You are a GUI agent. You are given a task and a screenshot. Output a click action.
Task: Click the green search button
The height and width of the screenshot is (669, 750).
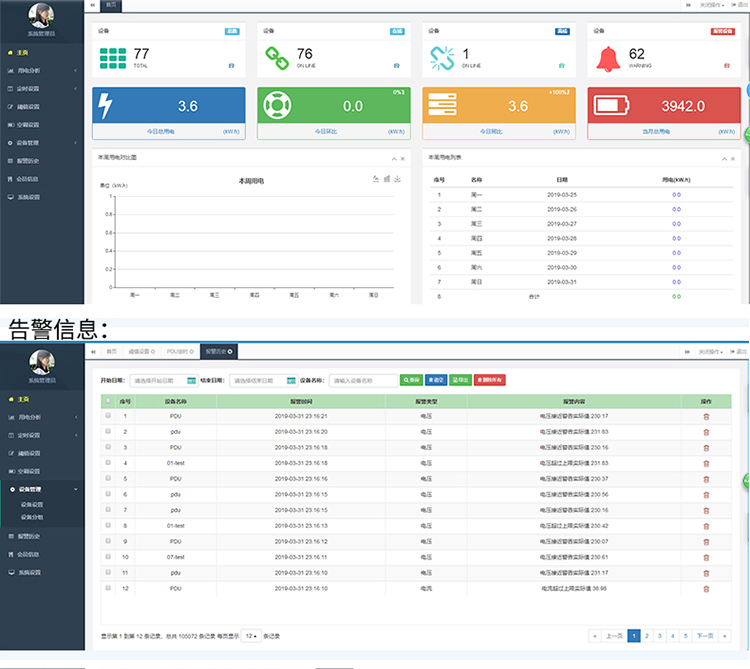point(412,380)
